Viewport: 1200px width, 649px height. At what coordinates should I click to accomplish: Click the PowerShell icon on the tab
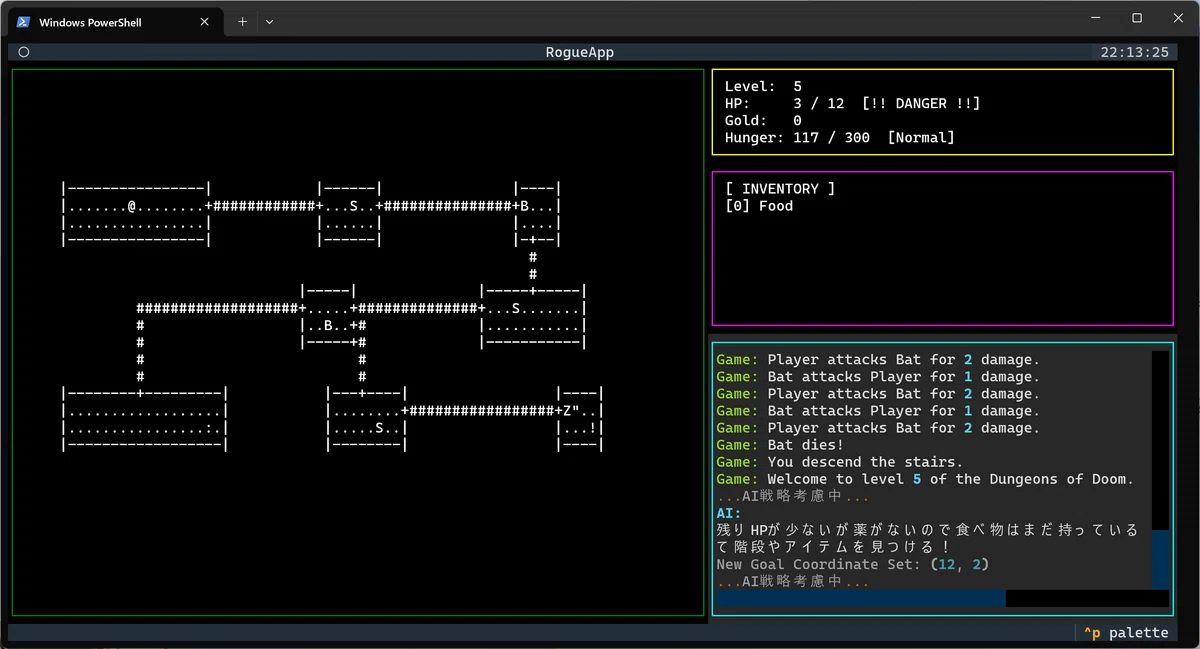tap(23, 21)
